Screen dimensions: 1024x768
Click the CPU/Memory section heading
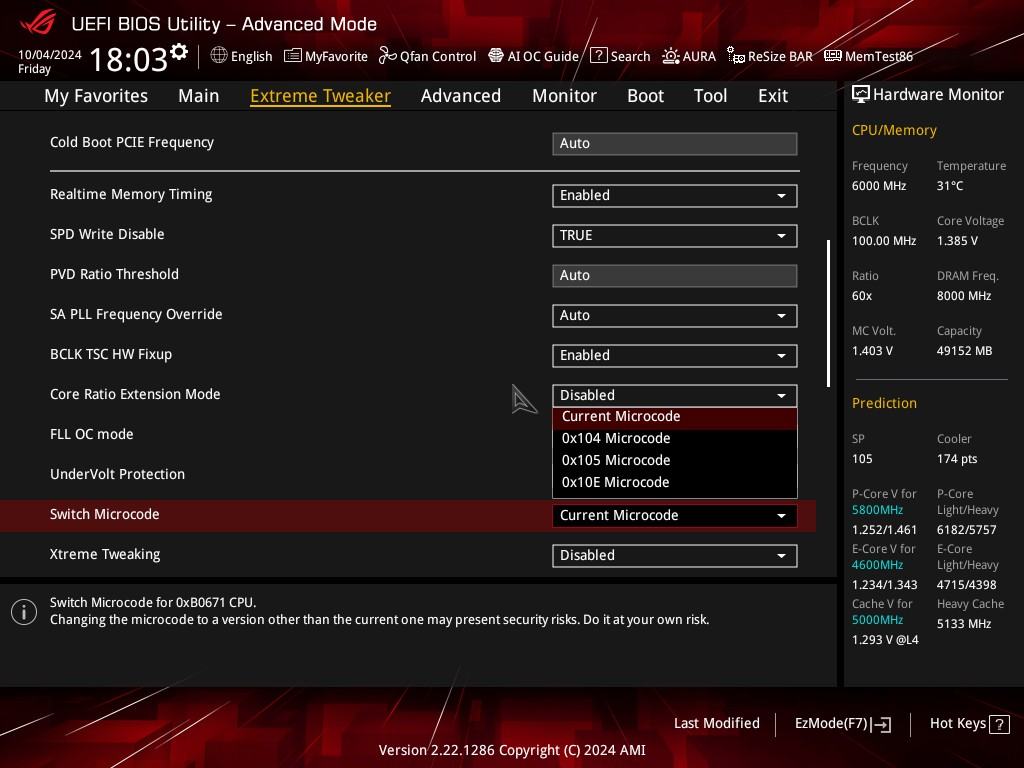click(x=894, y=131)
